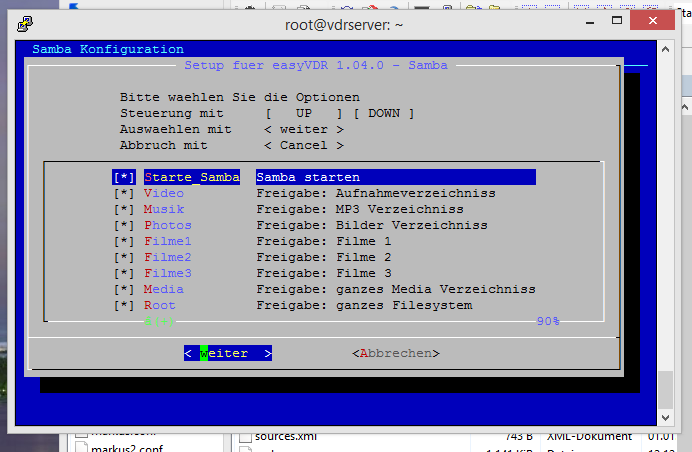
Task: Toggle the Filme1 share checkbox
Action: point(124,241)
